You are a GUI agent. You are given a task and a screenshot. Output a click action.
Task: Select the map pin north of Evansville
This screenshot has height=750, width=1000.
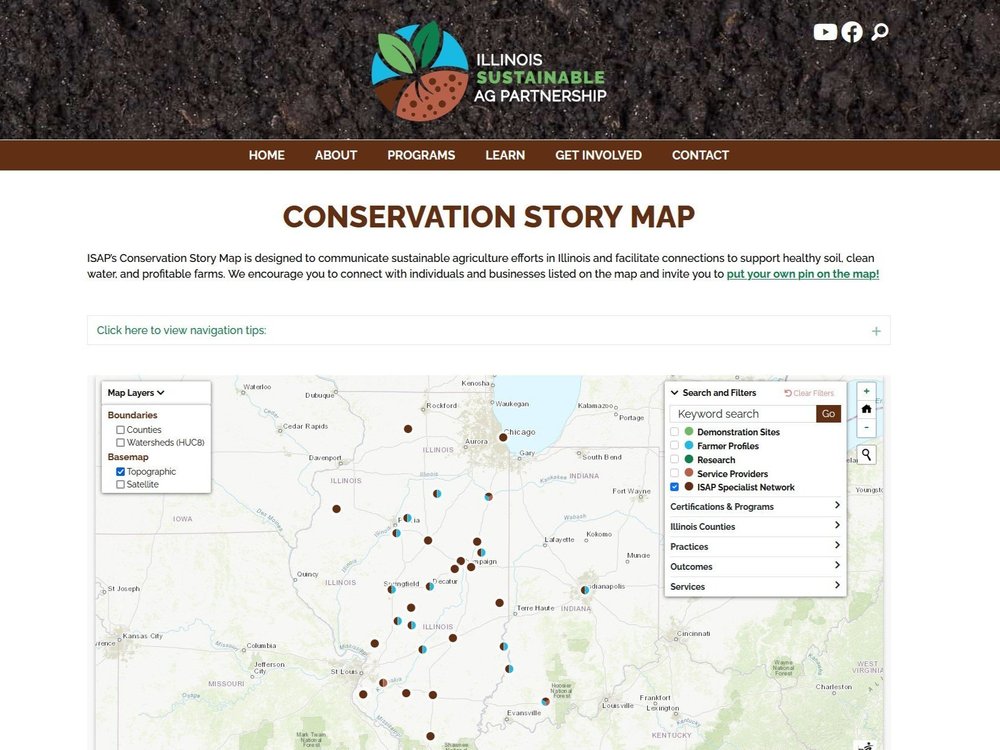(545, 702)
